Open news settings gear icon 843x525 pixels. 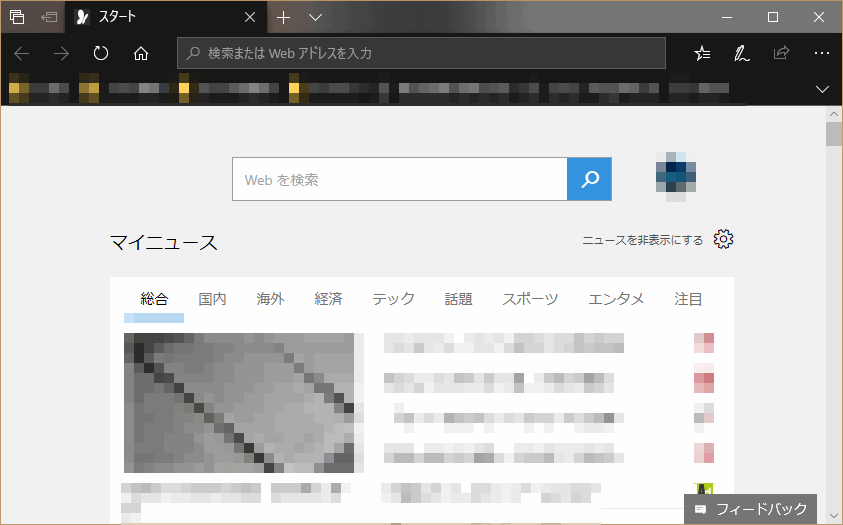click(724, 240)
